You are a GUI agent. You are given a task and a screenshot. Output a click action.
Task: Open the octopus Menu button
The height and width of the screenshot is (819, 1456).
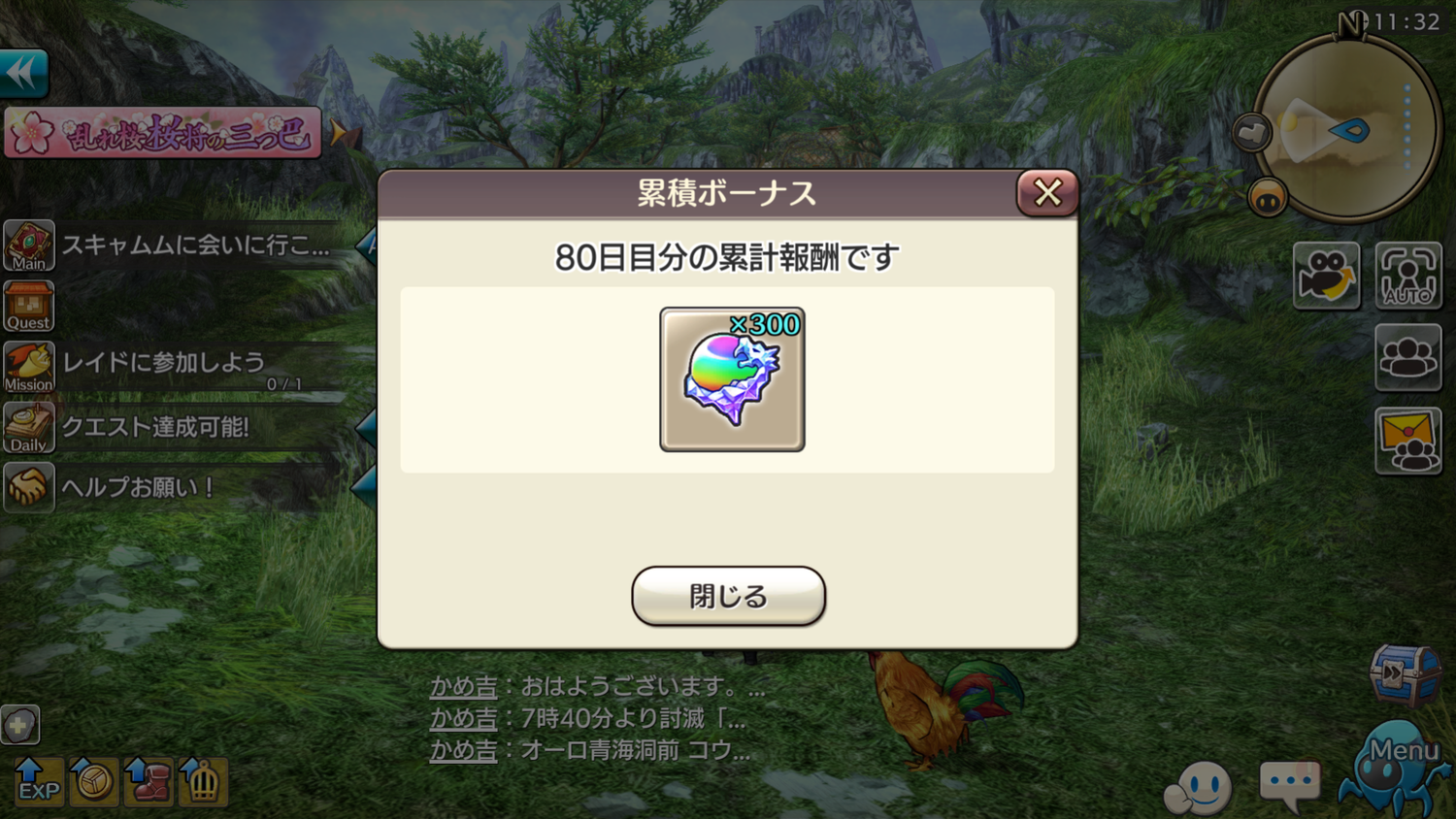tap(1394, 769)
